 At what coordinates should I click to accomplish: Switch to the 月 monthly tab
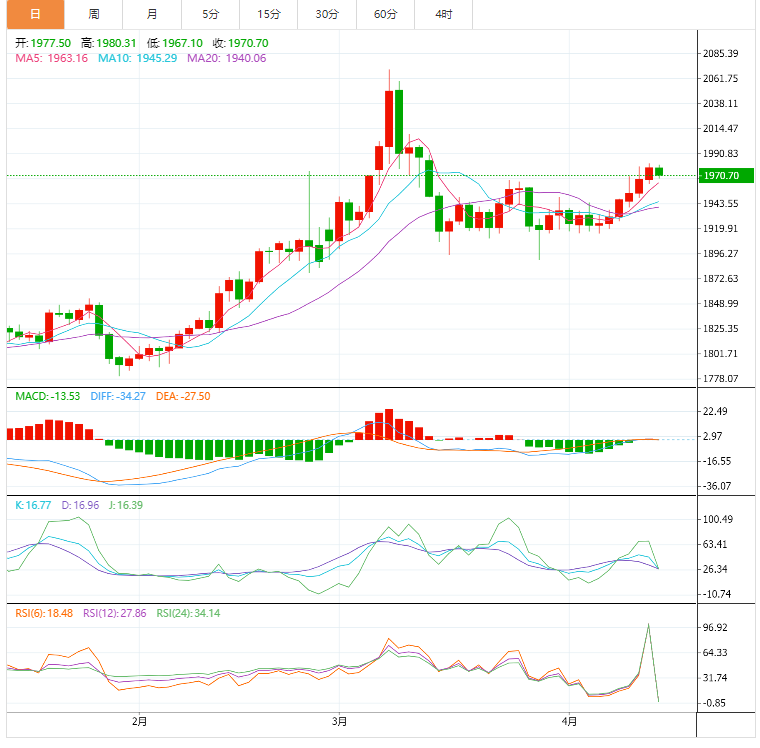coord(152,15)
